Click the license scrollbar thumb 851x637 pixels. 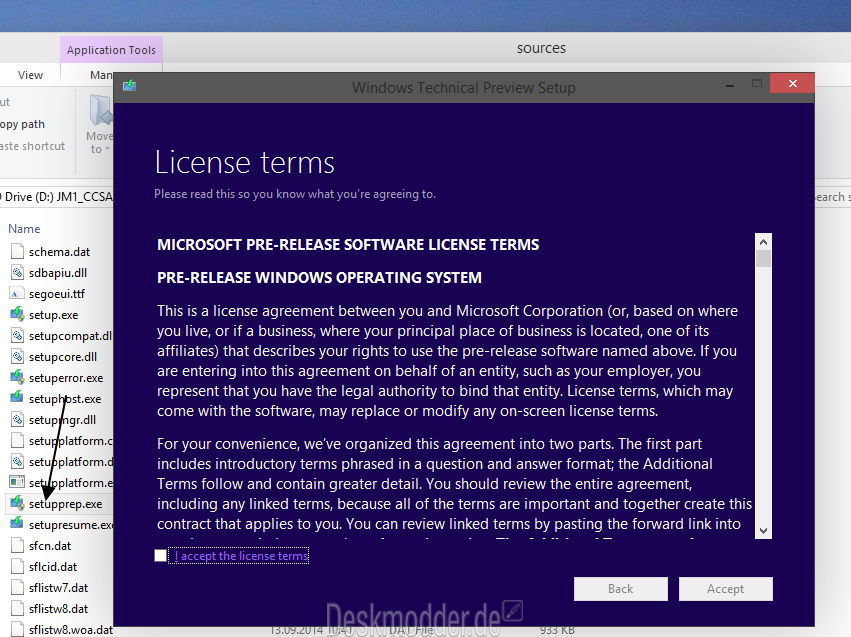click(763, 258)
